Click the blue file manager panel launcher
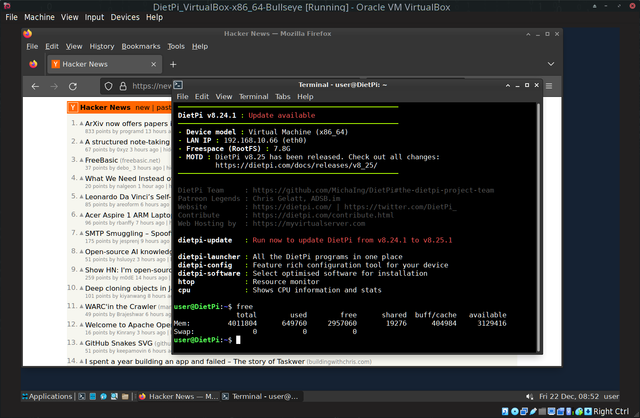Screen dimensions: 640x418 tap(93, 396)
